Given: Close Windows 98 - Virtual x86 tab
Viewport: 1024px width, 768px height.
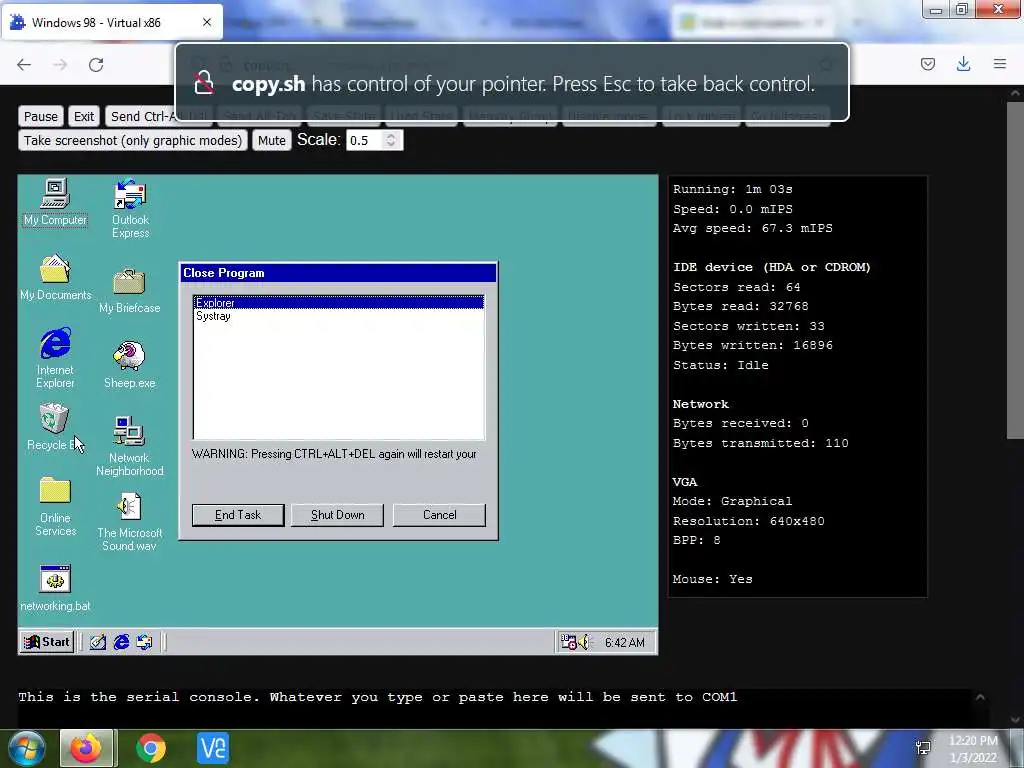Looking at the screenshot, I should coord(207,22).
